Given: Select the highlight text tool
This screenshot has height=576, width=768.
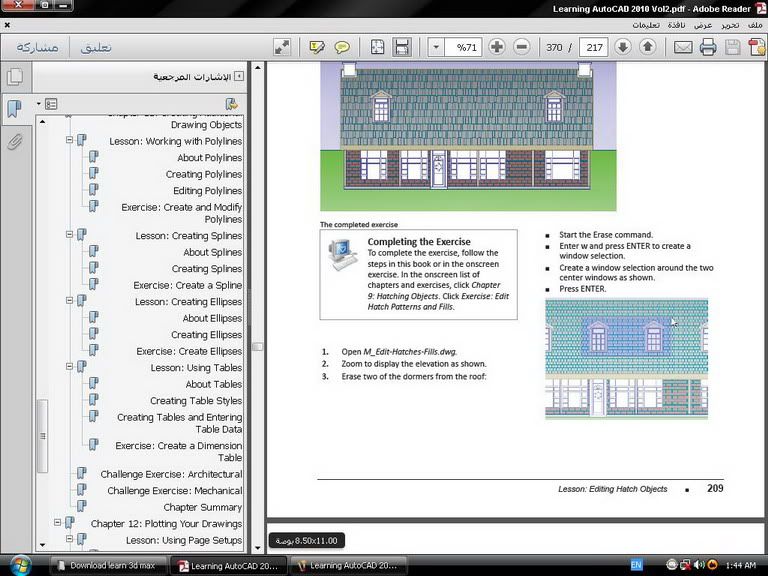Looking at the screenshot, I should [317, 47].
